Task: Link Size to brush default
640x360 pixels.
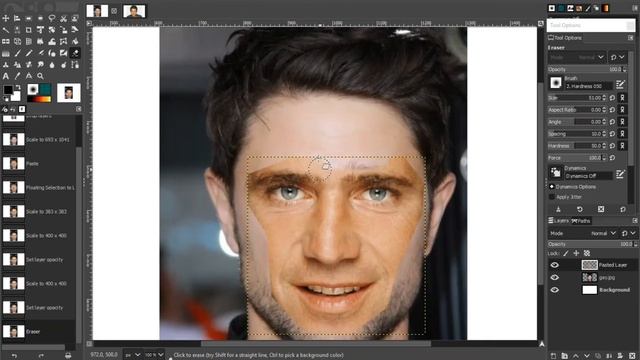Action: 622,98
